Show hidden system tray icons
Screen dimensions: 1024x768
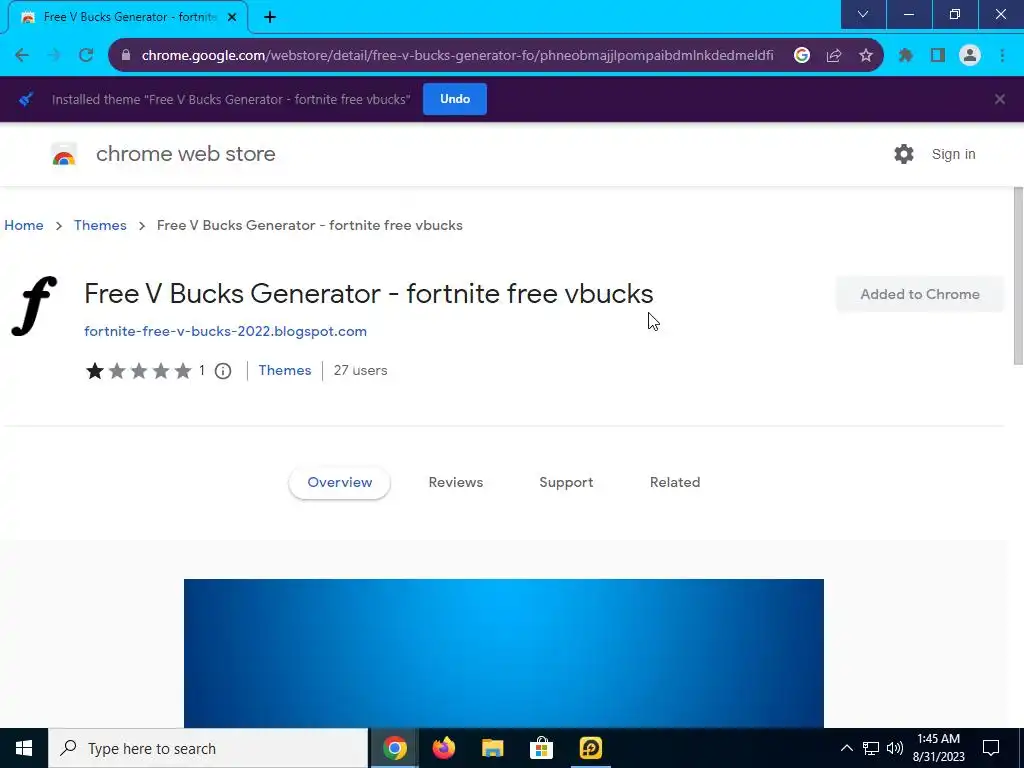846,748
